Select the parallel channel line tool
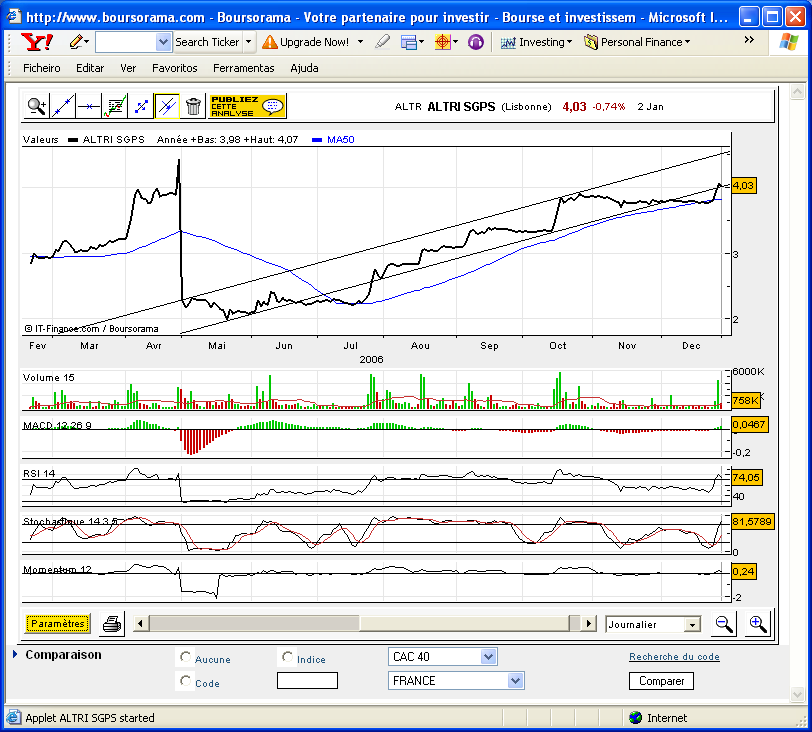This screenshot has width=812, height=732. click(x=167, y=106)
